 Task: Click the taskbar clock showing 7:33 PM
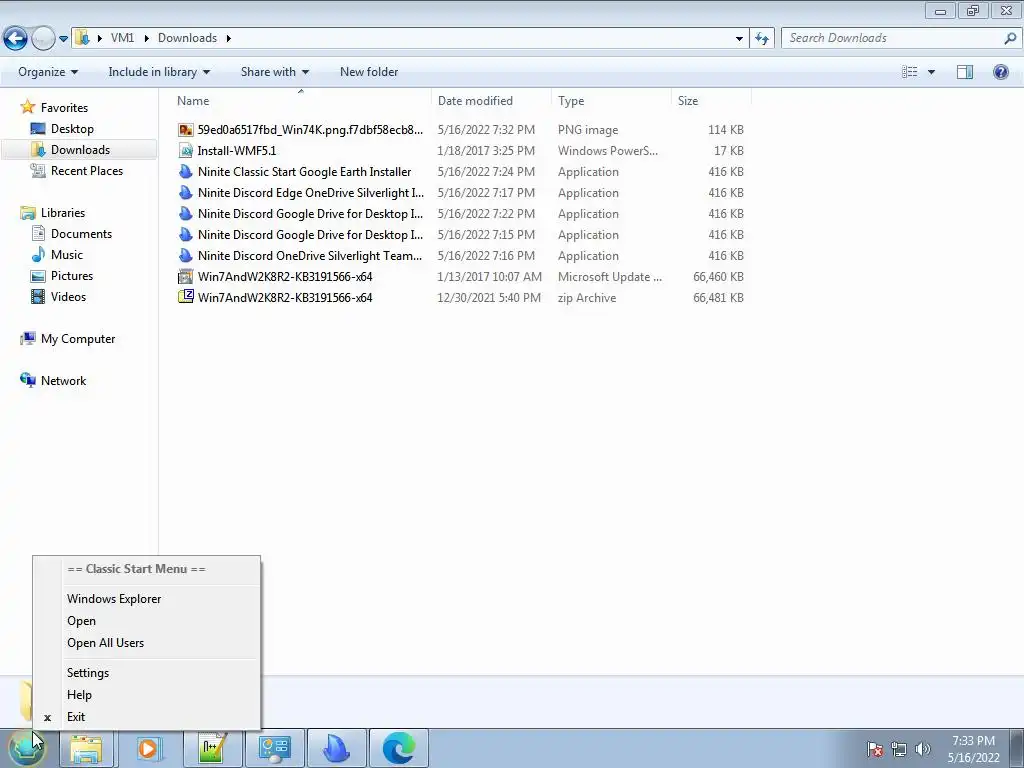tap(973, 749)
